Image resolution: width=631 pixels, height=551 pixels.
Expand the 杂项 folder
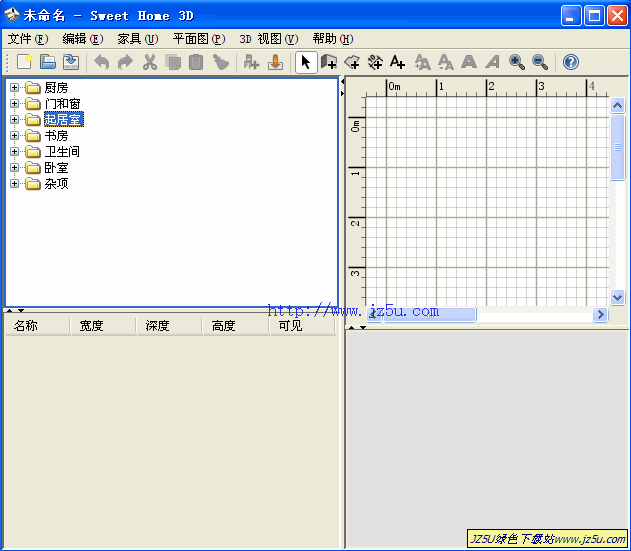14,184
